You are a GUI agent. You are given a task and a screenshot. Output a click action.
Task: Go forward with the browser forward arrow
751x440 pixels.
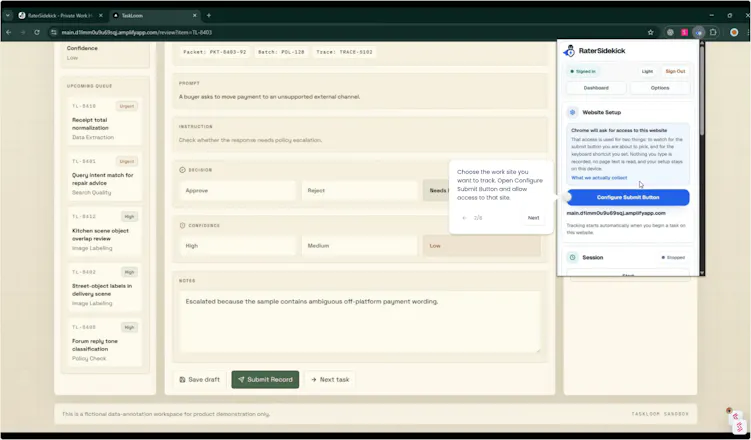[23, 33]
